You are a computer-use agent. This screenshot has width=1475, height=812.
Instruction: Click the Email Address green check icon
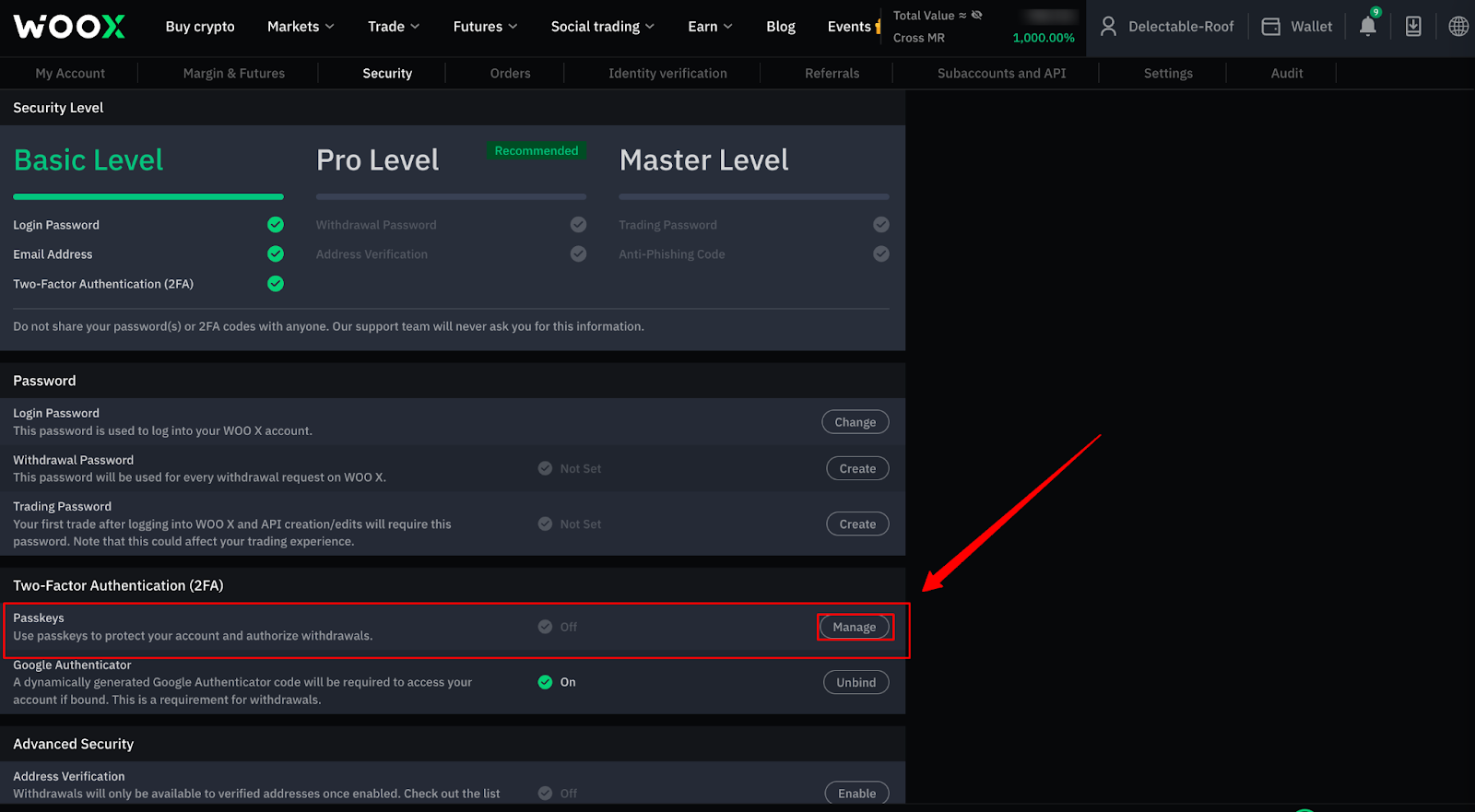[276, 253]
